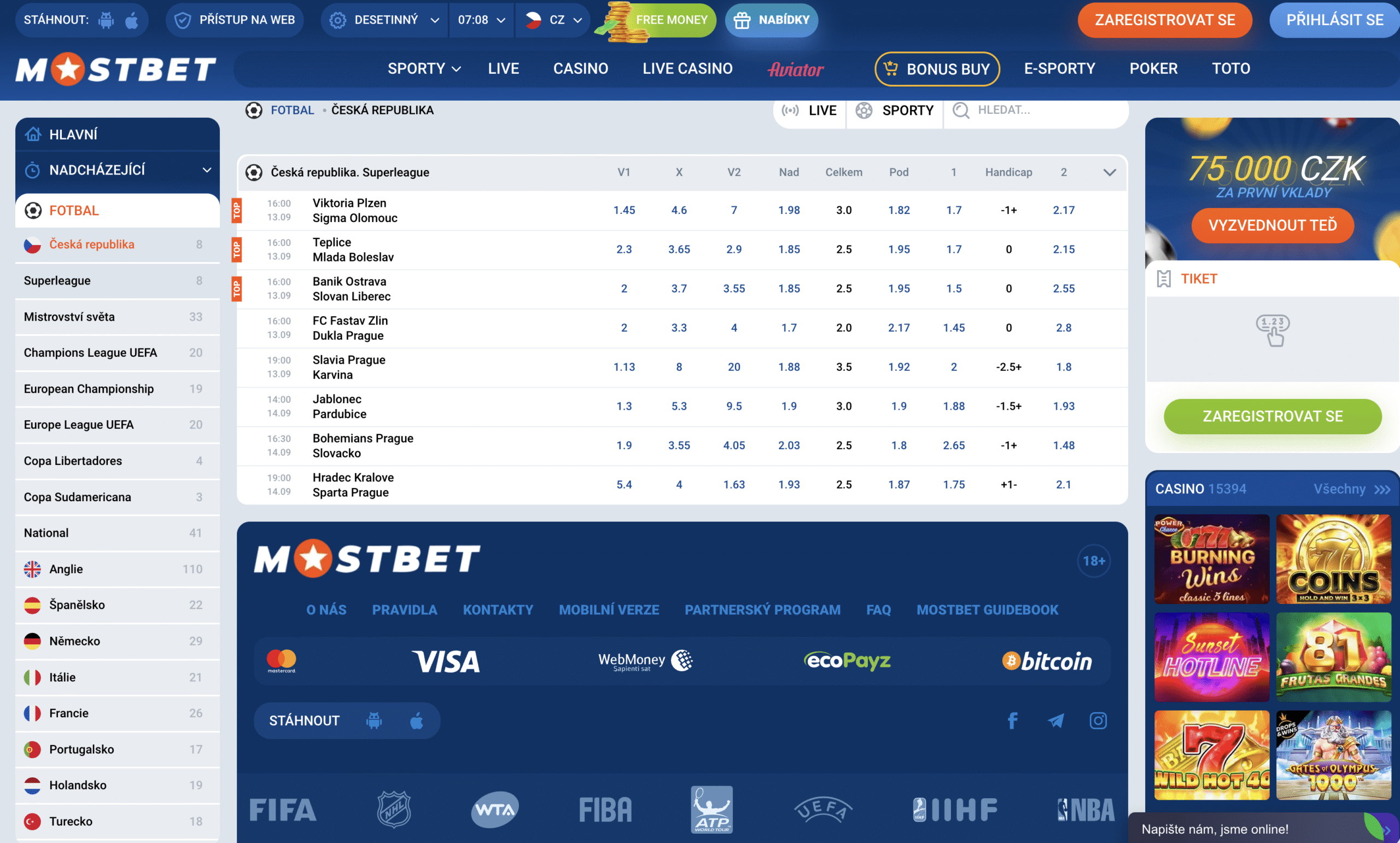Click the Visa payment logo
This screenshot has width=1400, height=843.
446,661
